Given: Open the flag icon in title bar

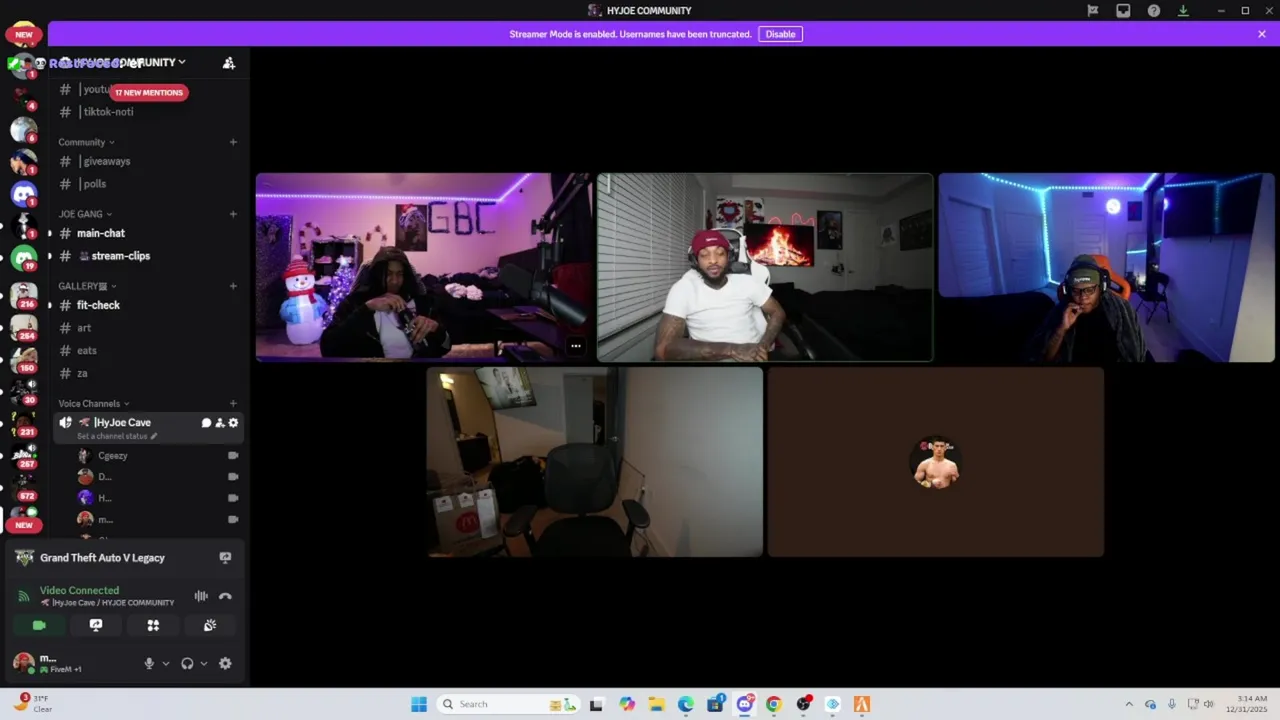Looking at the screenshot, I should tap(1093, 11).
